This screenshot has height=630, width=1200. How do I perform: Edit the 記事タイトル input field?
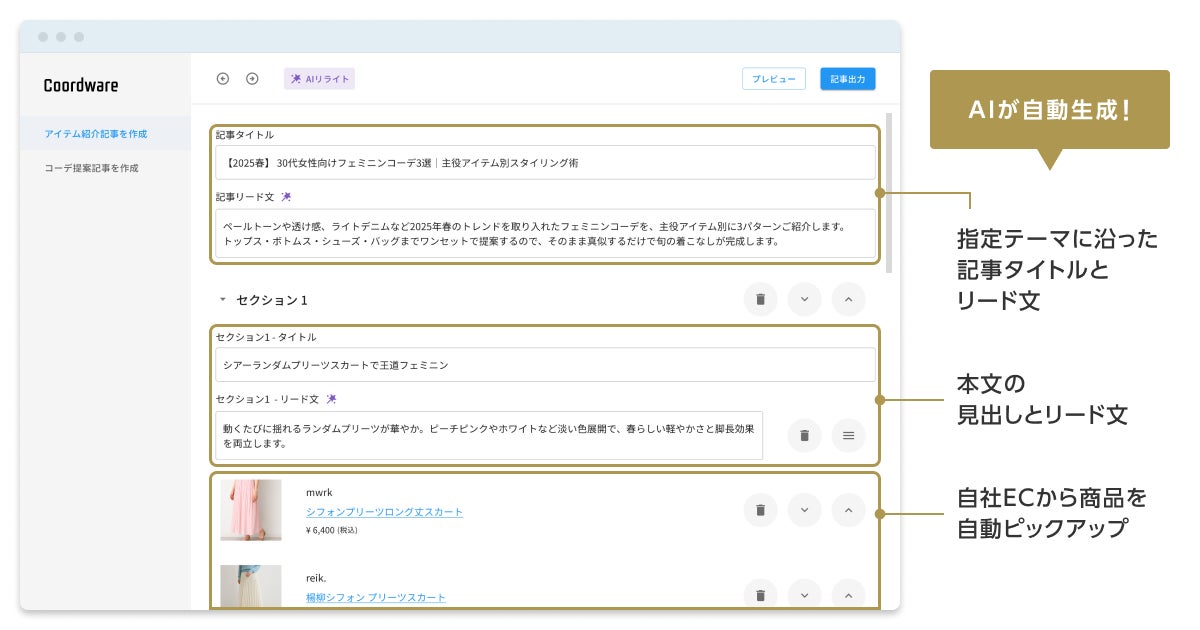point(545,163)
